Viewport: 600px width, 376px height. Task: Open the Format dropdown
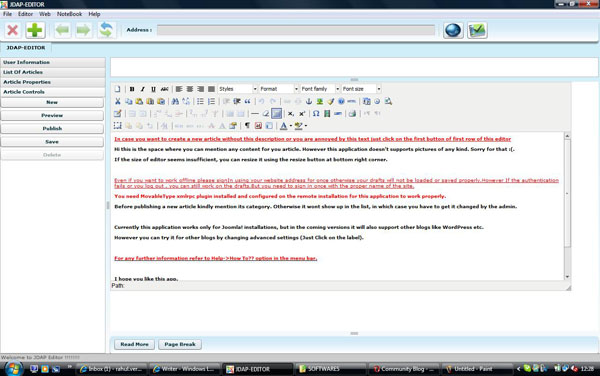(279, 89)
